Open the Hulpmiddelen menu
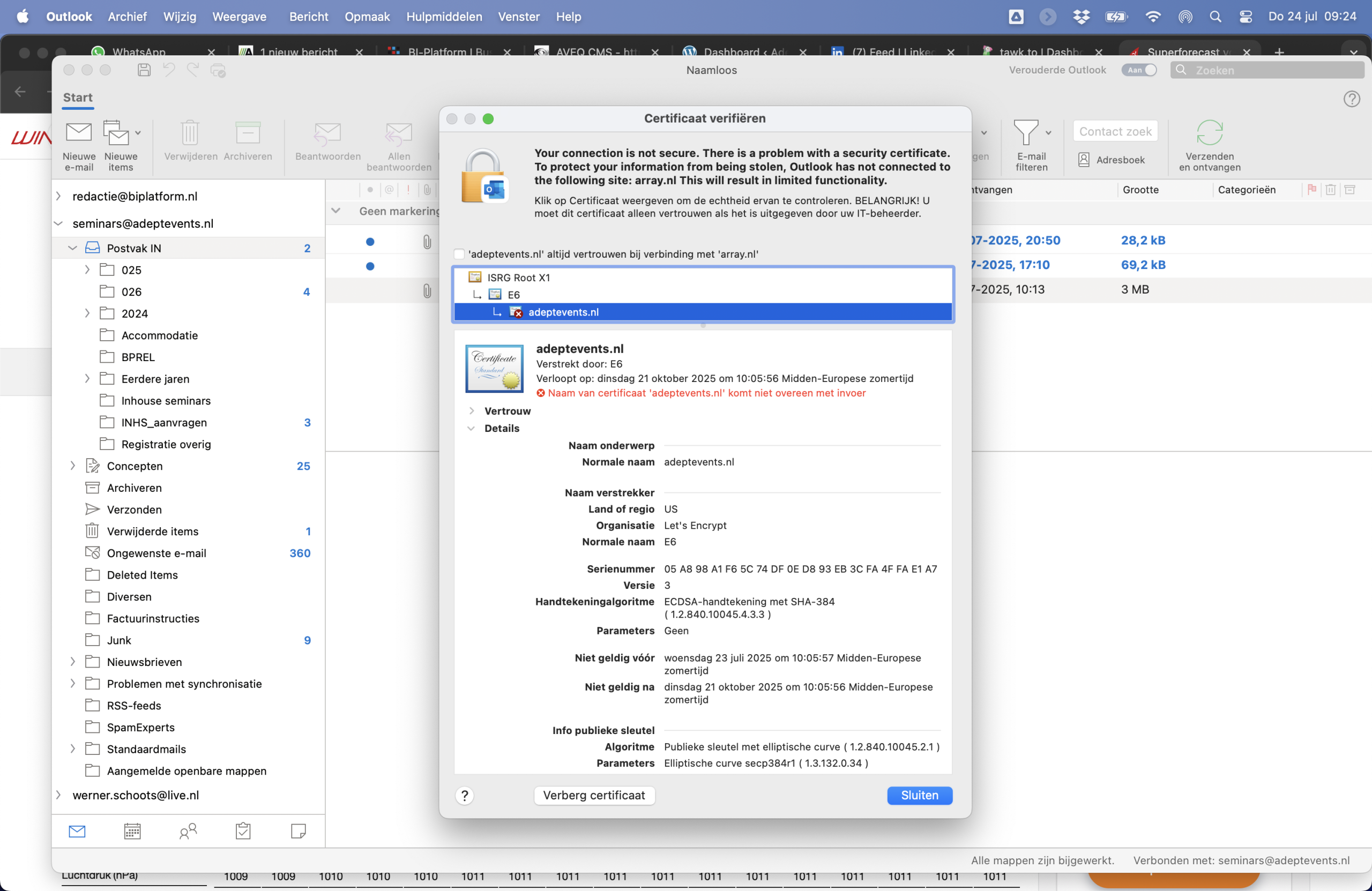1372x891 pixels. point(444,17)
